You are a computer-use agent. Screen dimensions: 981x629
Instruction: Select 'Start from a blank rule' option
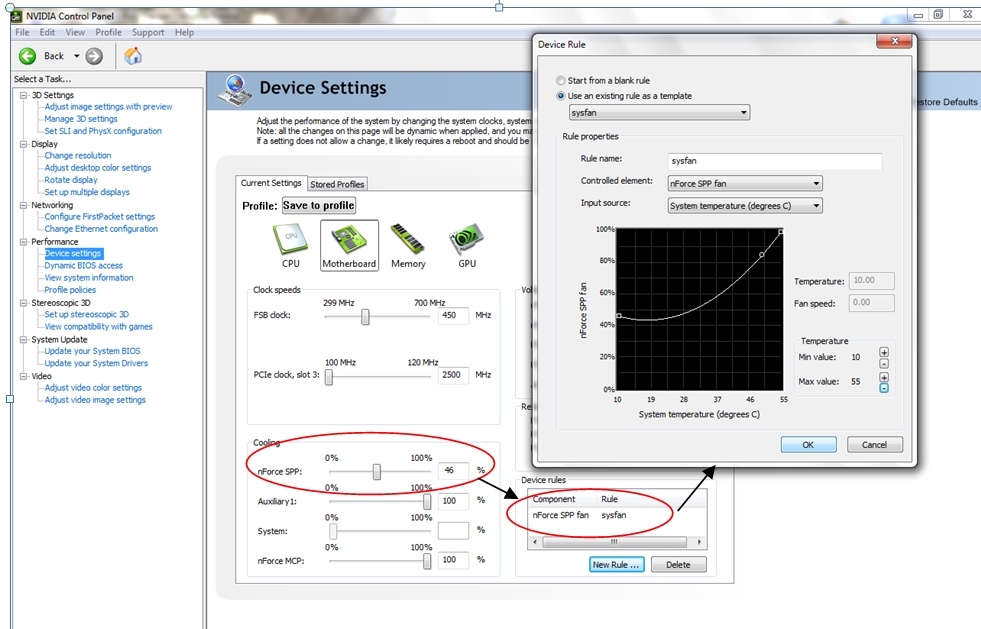pos(561,81)
